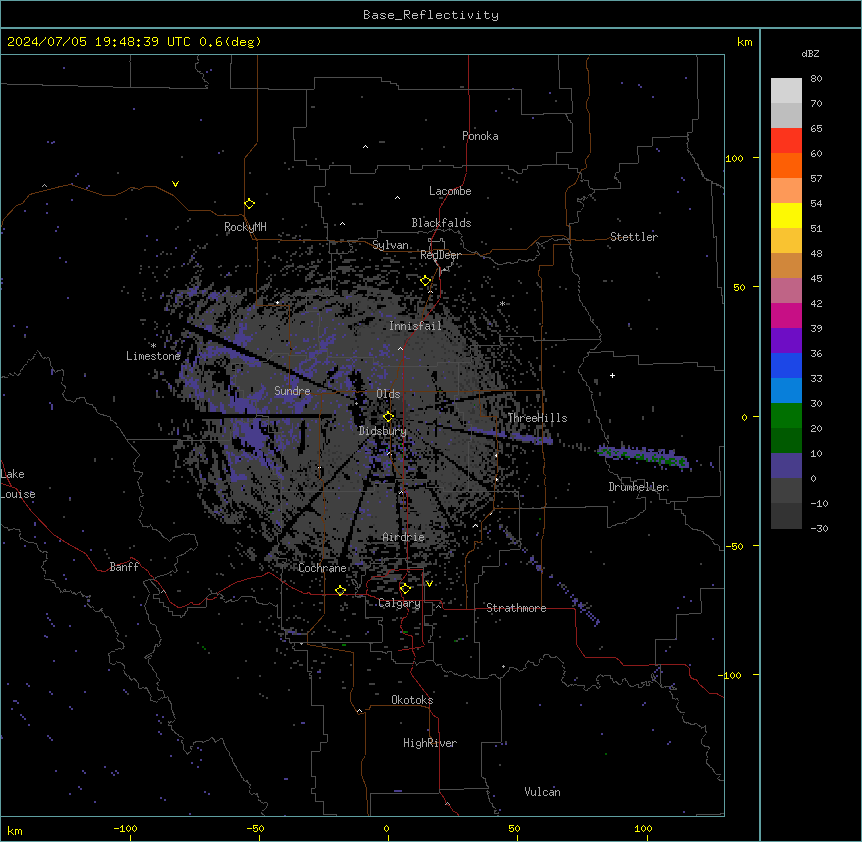This screenshot has width=862, height=842.
Task: Click the HighRiver town label
Action: click(430, 743)
